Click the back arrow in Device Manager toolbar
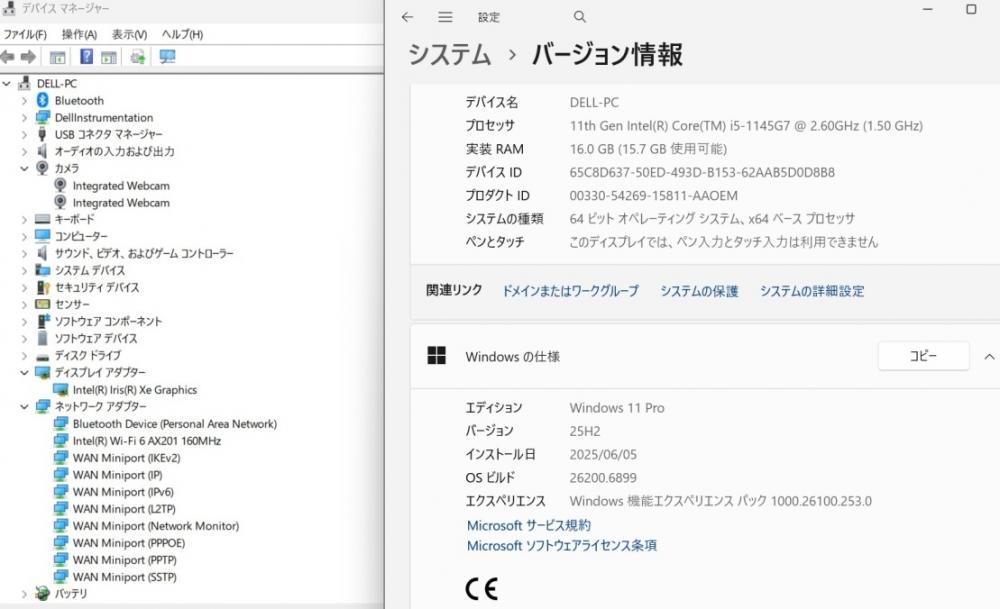This screenshot has height=609, width=1000. tap(8, 57)
